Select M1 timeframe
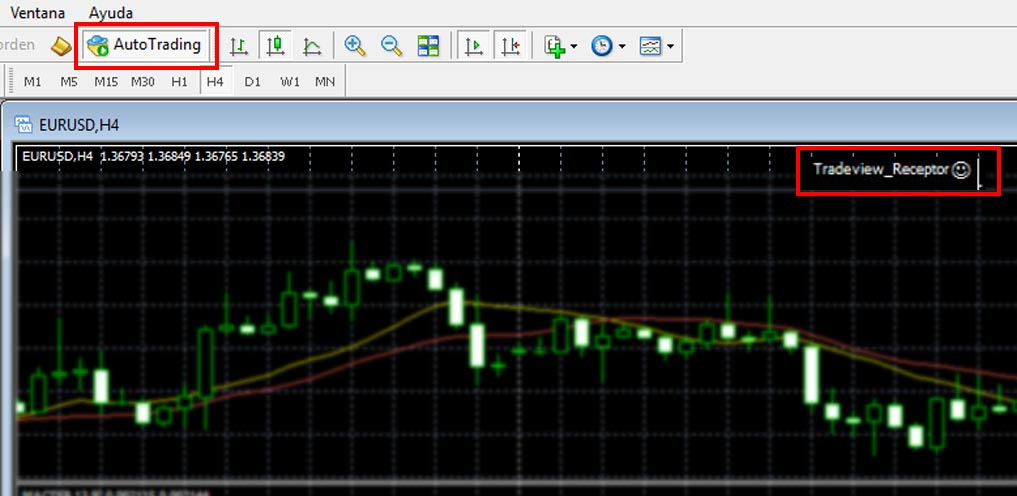 pyautogui.click(x=32, y=82)
